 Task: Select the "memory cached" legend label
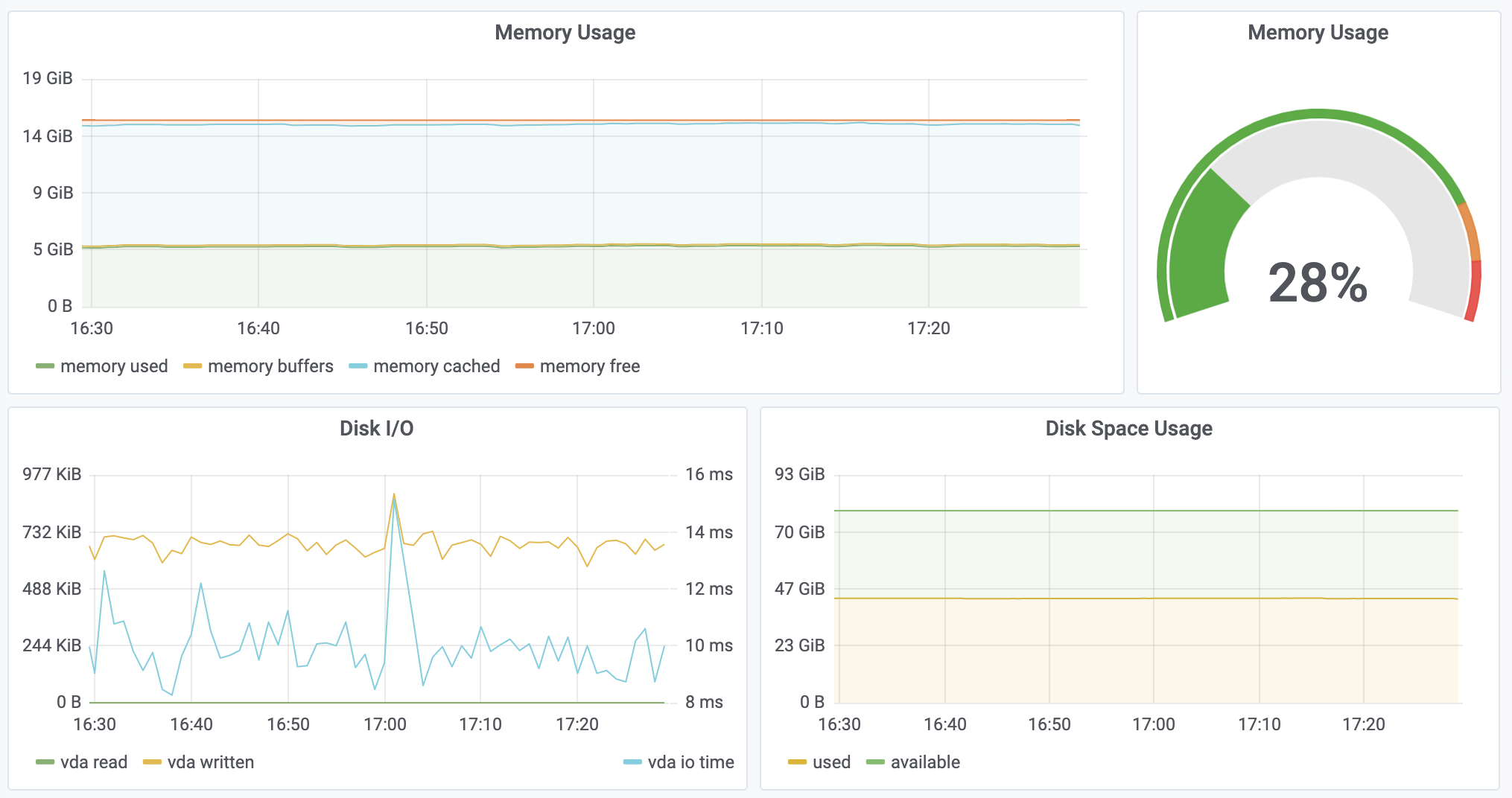[x=436, y=366]
